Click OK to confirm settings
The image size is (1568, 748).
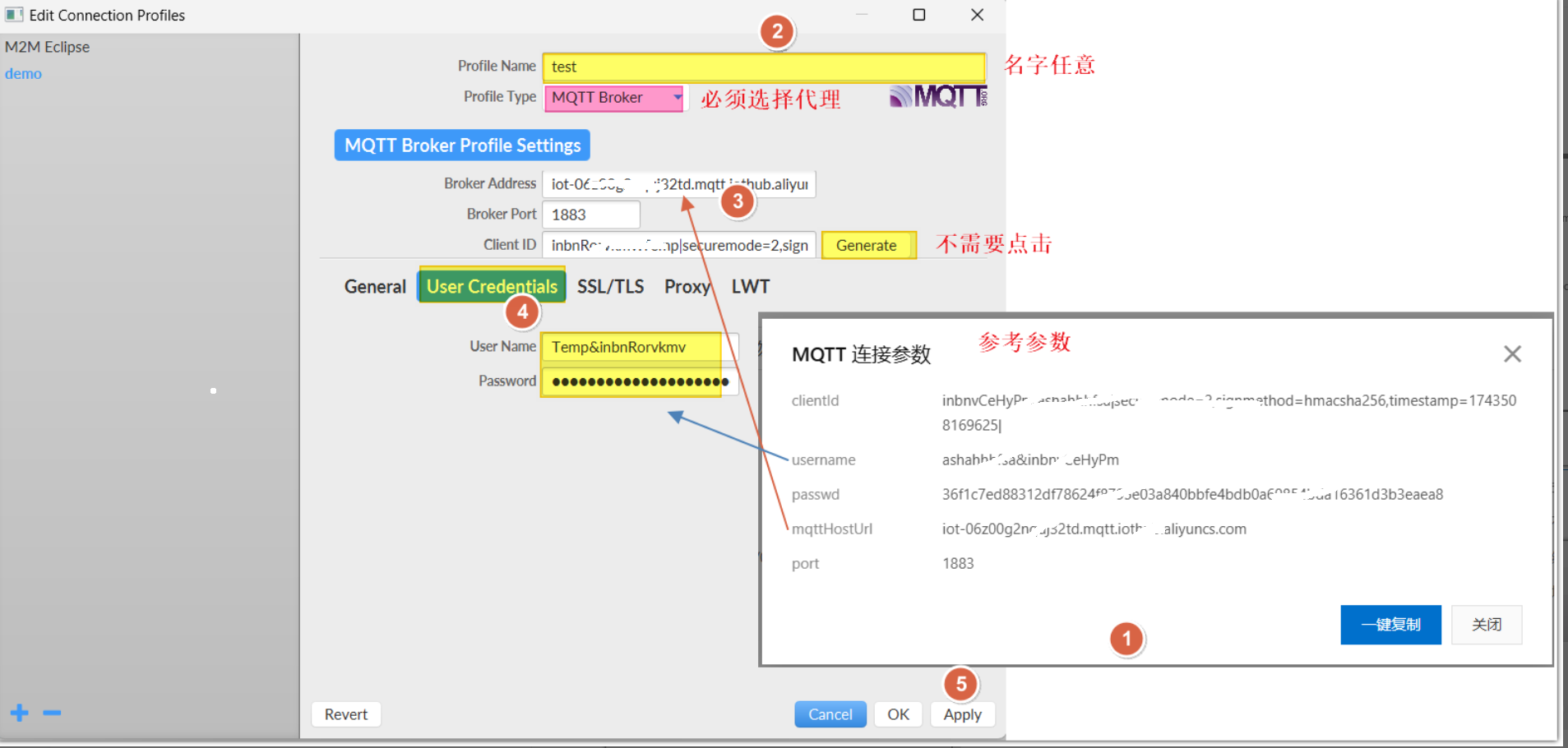tap(897, 713)
